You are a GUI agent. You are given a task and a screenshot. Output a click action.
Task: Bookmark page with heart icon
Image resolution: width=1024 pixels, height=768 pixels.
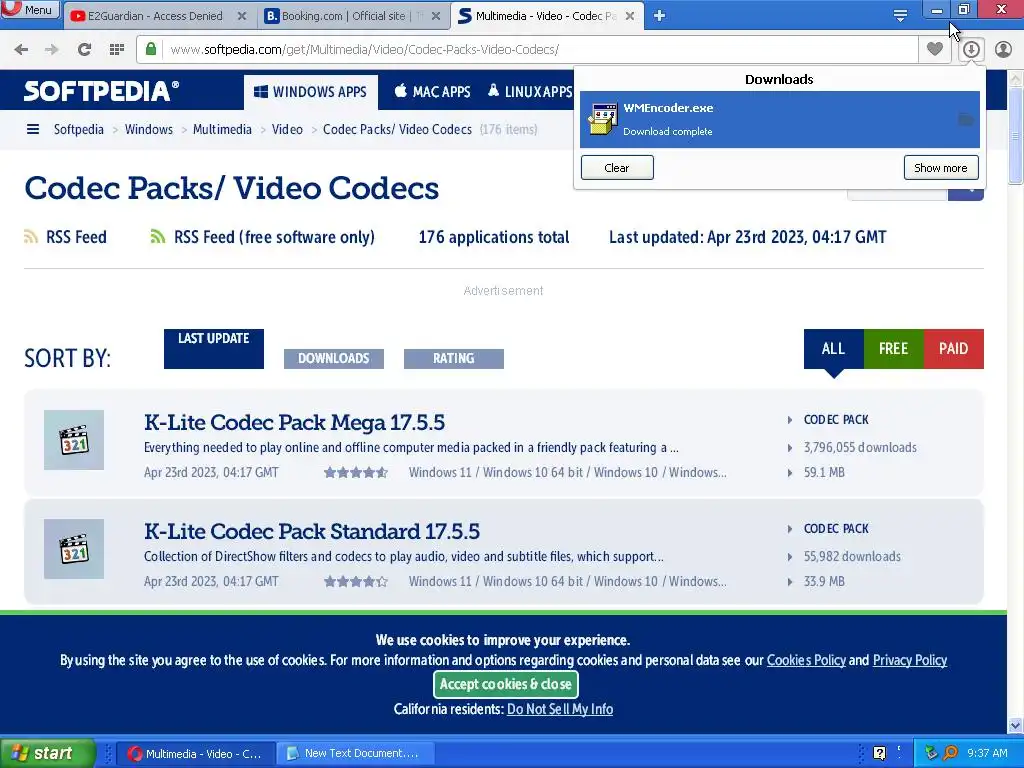pos(935,49)
